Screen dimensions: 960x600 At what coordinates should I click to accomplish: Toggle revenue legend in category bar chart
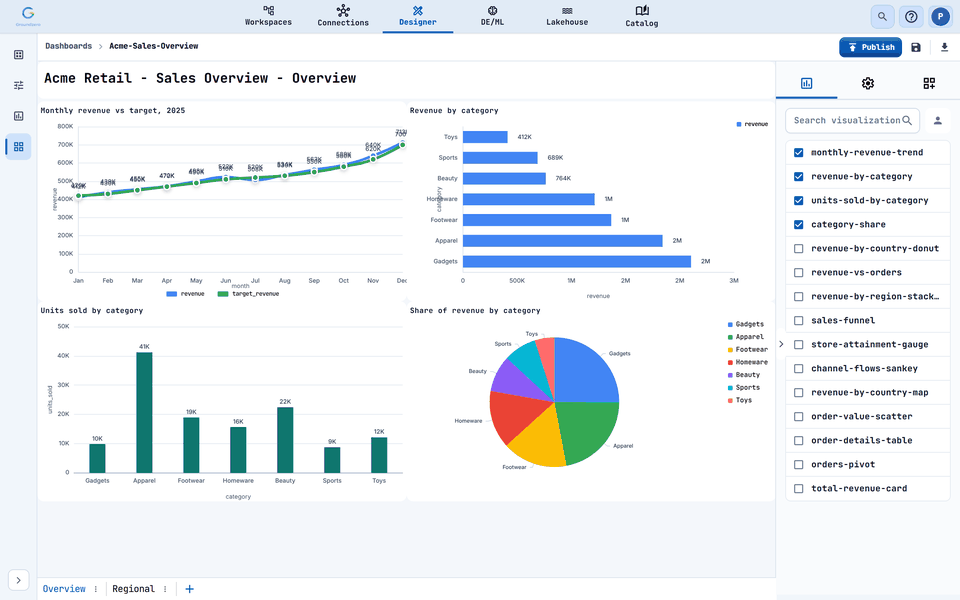[752, 124]
